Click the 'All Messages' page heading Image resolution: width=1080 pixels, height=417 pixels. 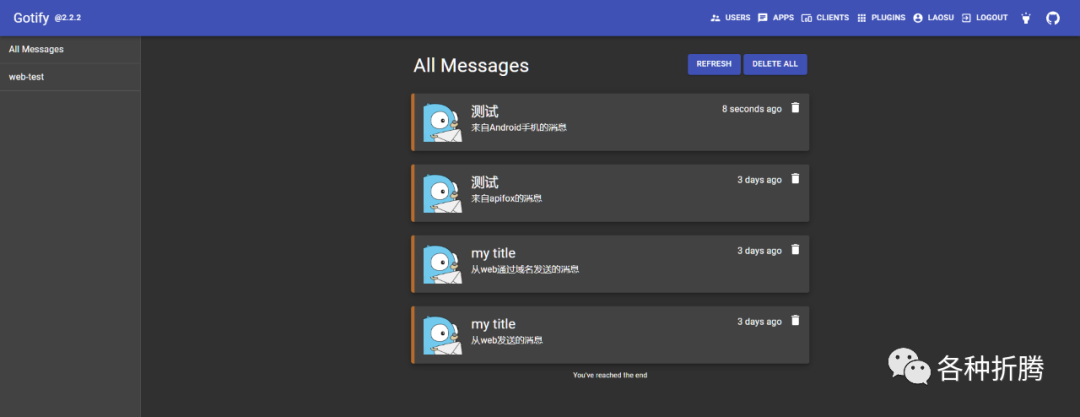coord(471,65)
